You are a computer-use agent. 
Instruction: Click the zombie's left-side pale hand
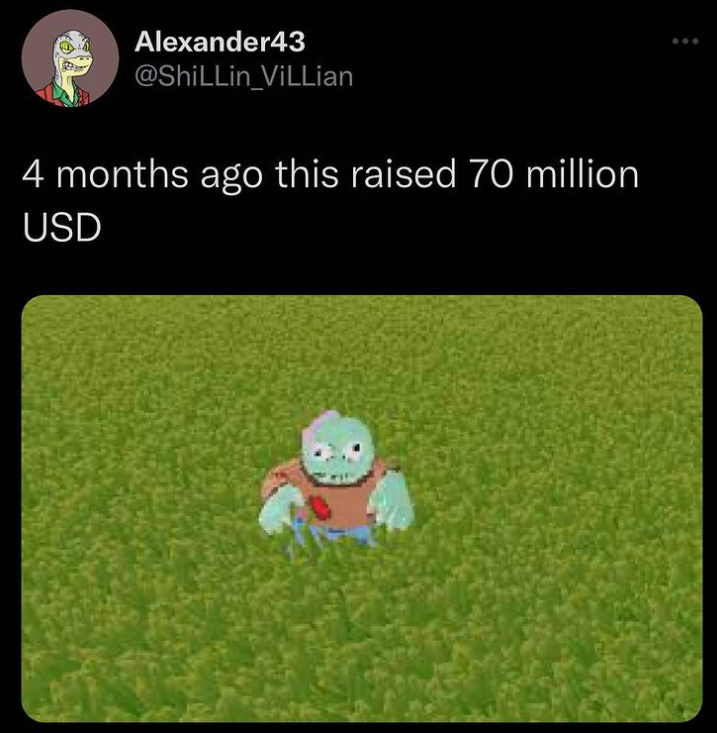click(278, 510)
